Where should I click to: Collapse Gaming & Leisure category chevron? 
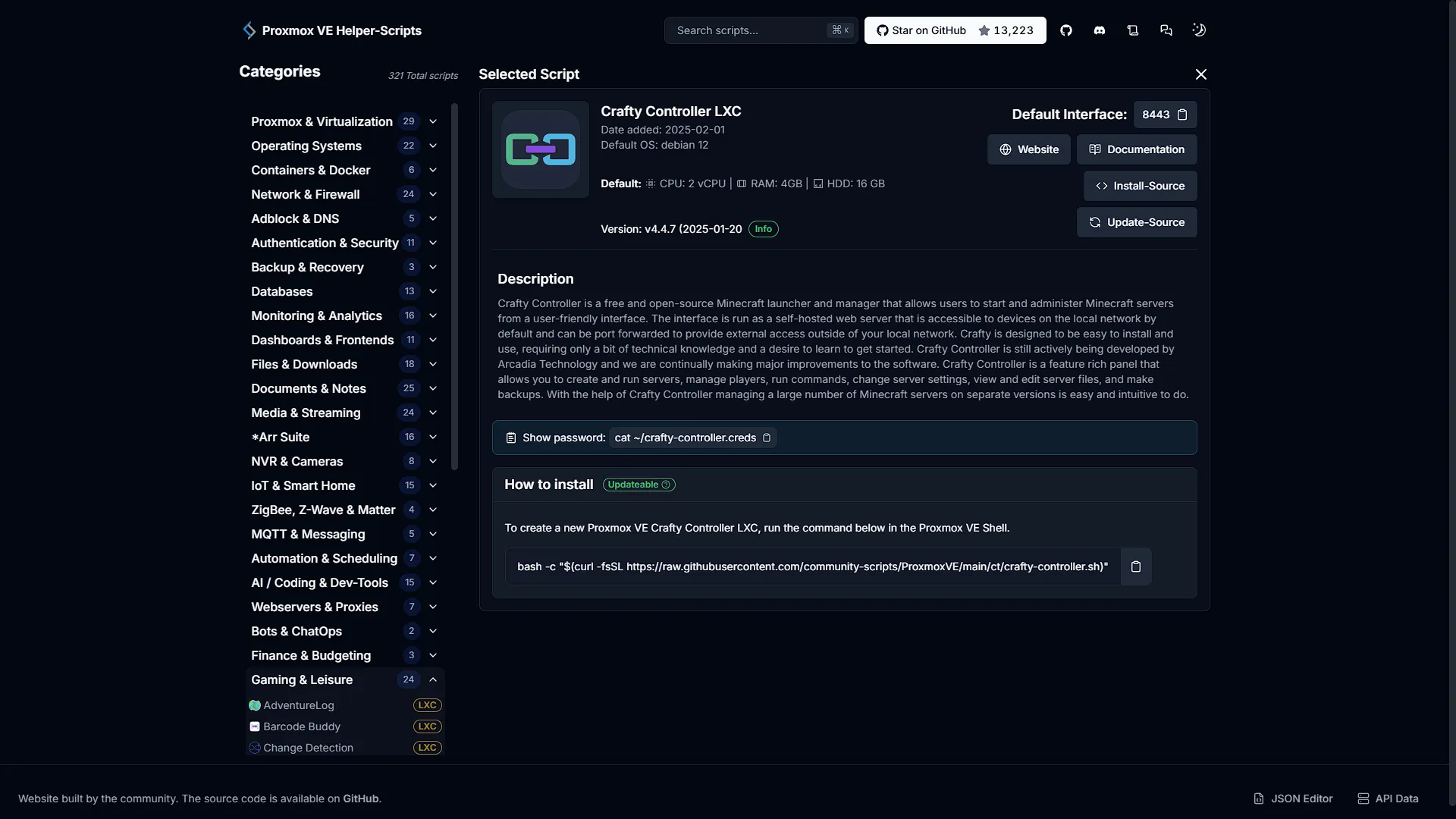point(433,679)
